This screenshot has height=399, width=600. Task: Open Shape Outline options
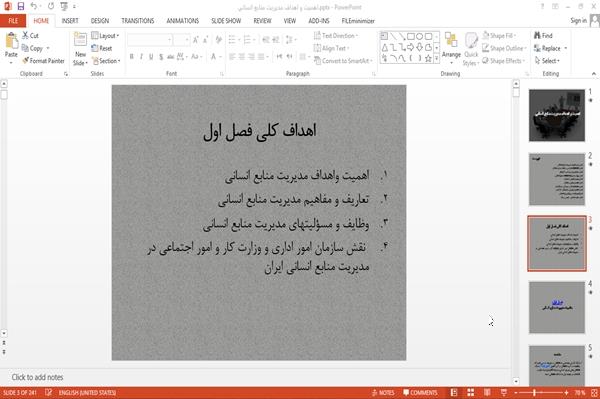click(504, 48)
